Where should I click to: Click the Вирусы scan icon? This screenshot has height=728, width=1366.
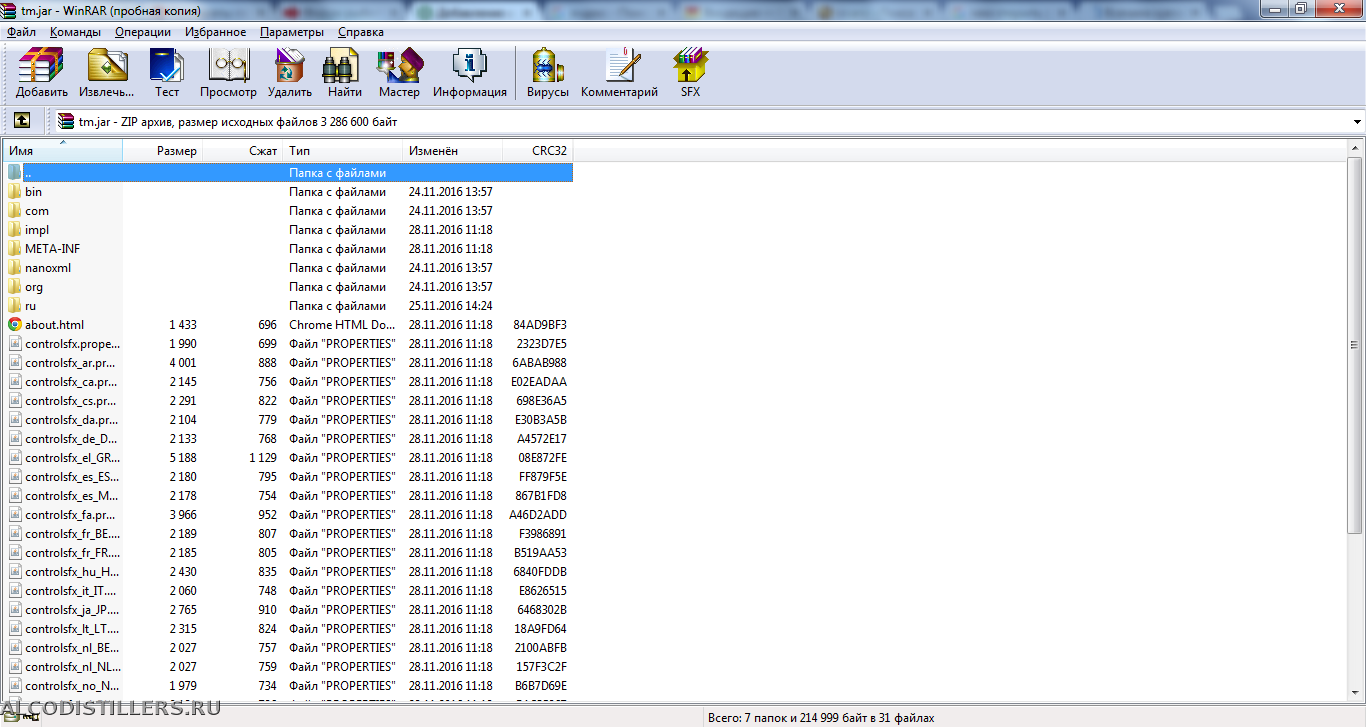[x=548, y=72]
